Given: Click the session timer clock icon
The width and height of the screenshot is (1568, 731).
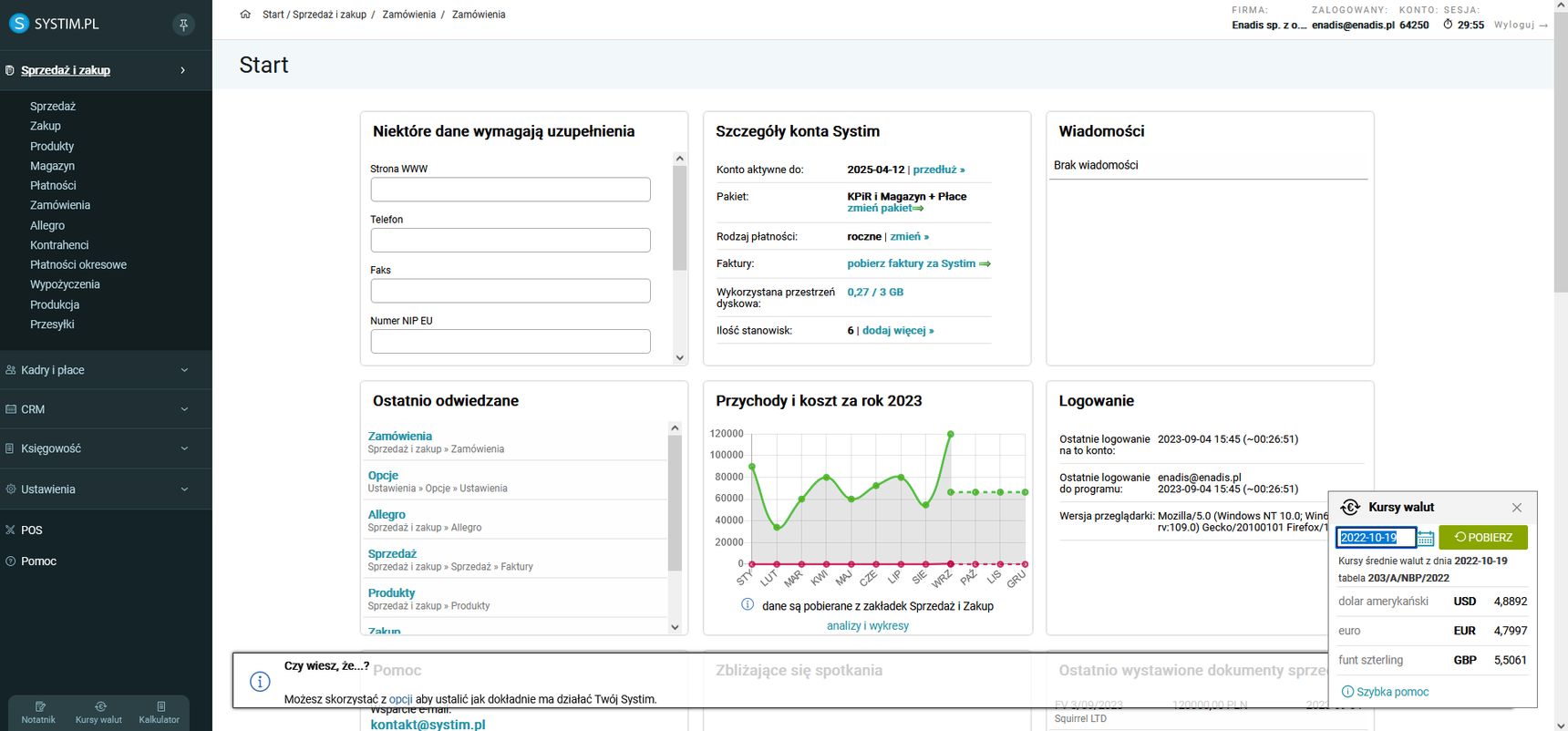Looking at the screenshot, I should (x=1448, y=25).
